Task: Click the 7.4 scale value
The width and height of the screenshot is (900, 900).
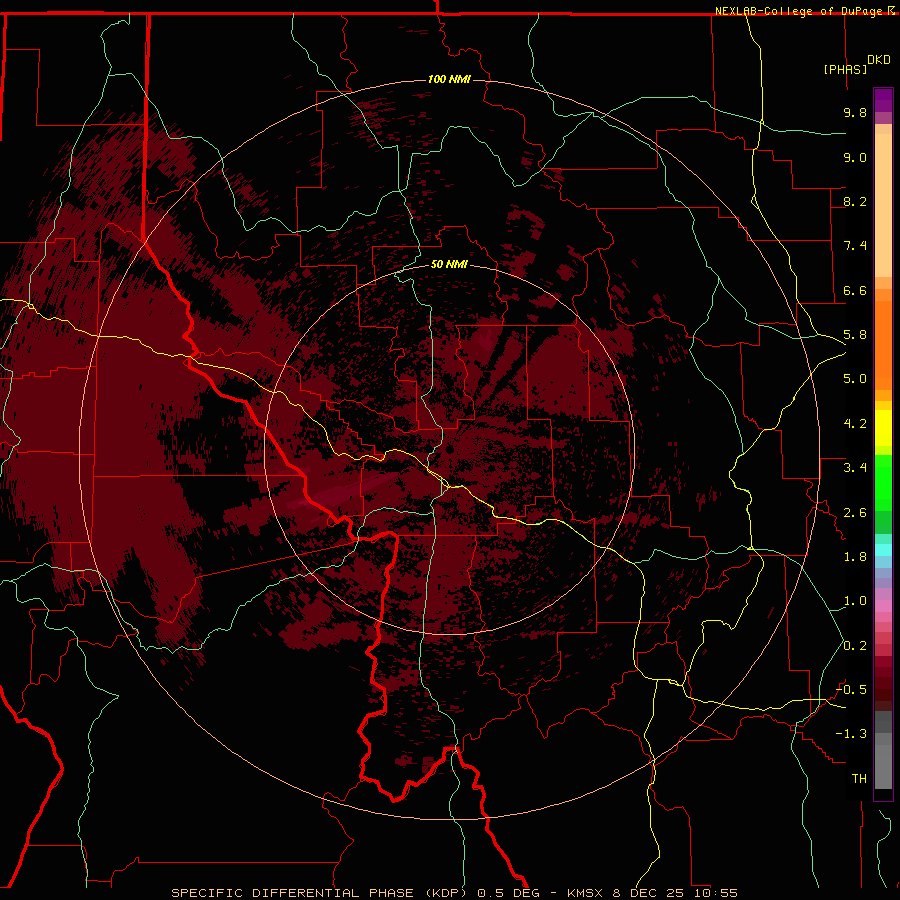Action: pyautogui.click(x=855, y=246)
